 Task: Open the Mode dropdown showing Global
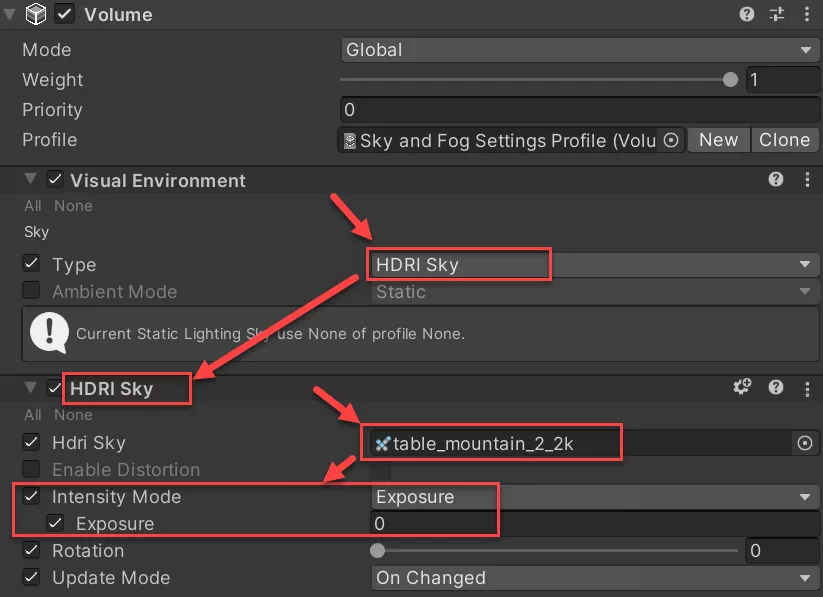pos(579,50)
